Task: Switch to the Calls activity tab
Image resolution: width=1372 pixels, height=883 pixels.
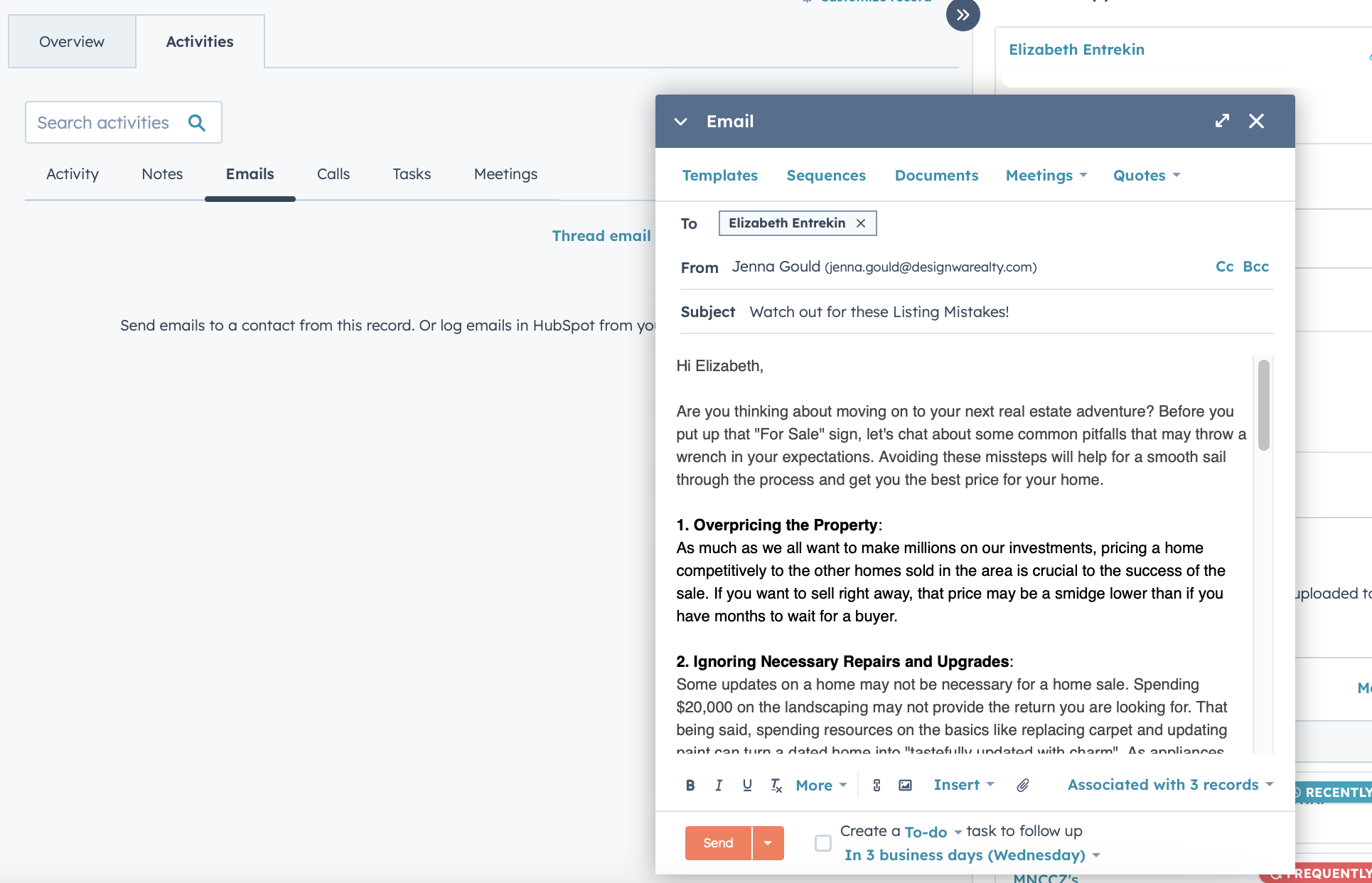Action: (x=333, y=174)
